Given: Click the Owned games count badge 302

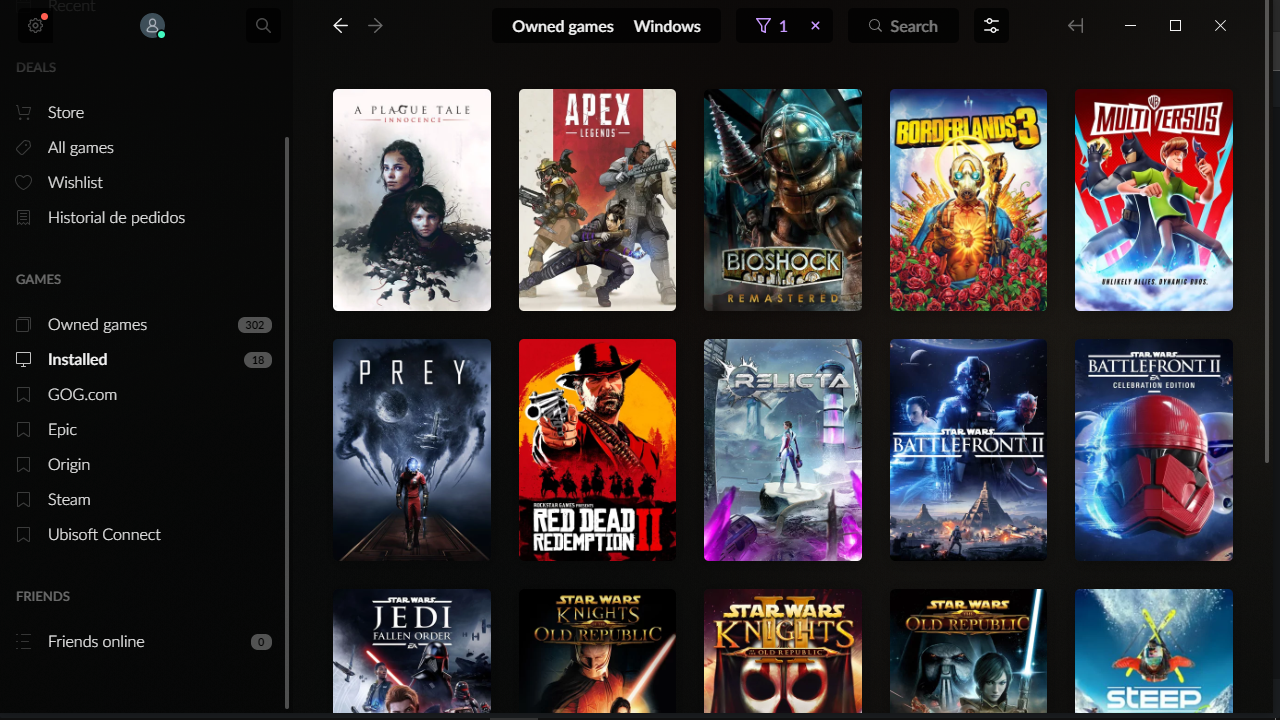Looking at the screenshot, I should 255,325.
